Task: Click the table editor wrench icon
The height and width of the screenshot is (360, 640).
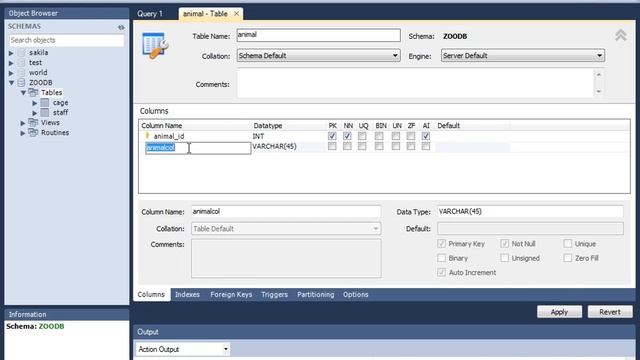Action: 155,45
